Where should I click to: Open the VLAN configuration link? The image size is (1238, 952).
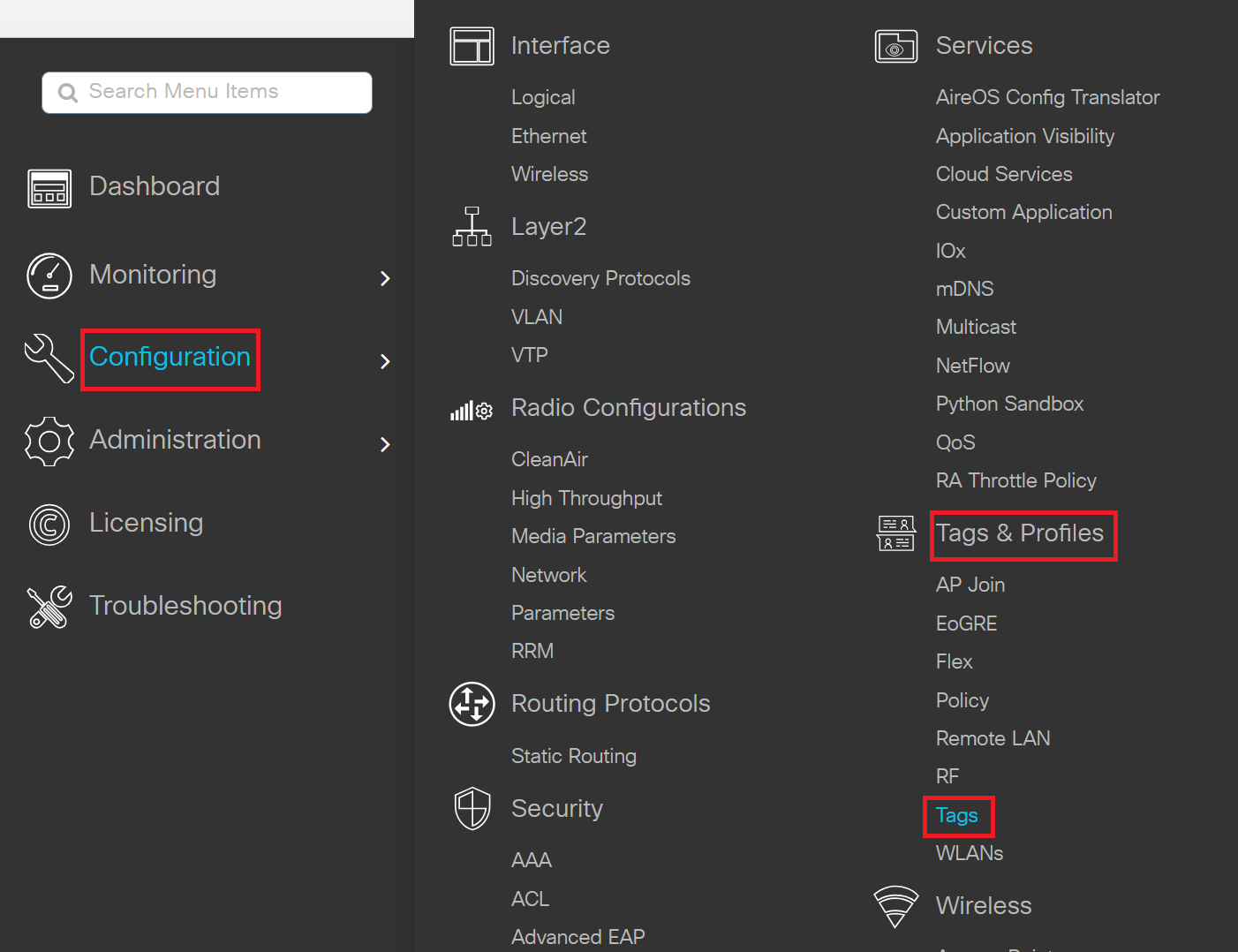[x=537, y=317]
